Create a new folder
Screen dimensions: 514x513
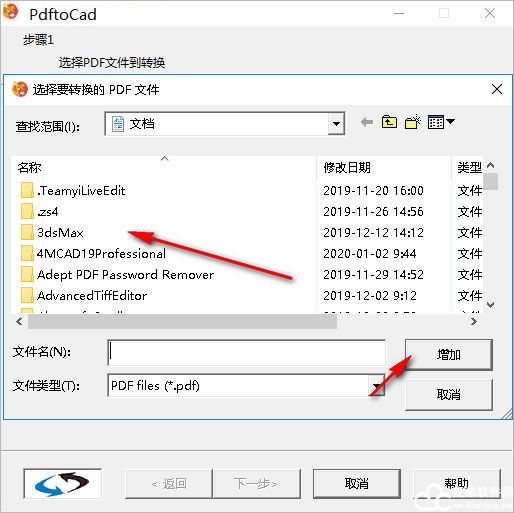[x=413, y=122]
